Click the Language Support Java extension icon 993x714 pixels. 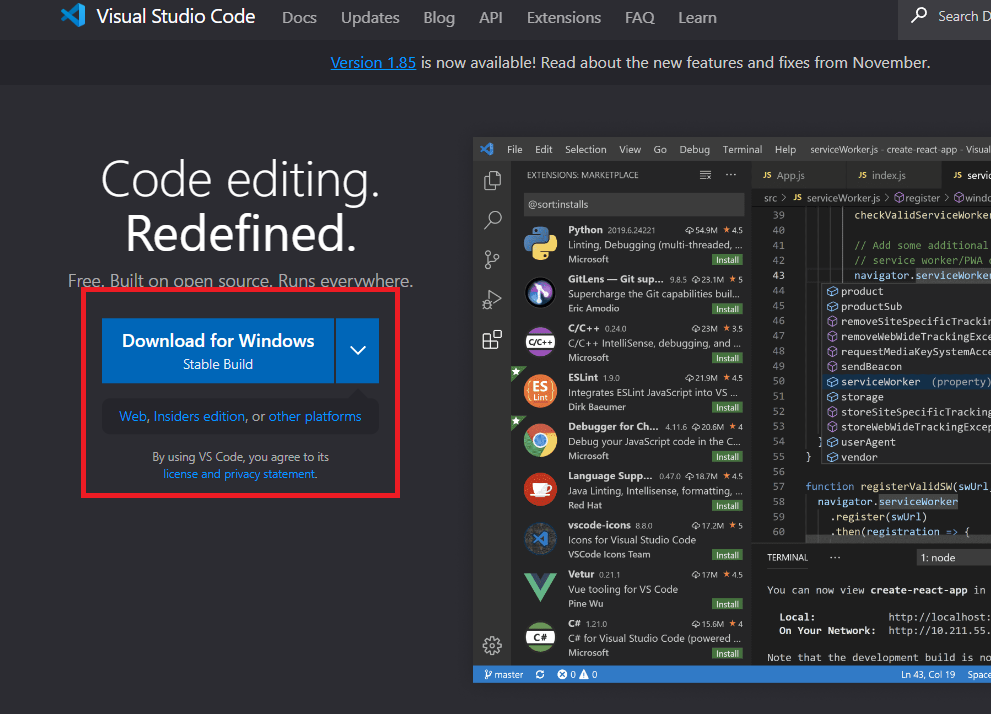point(540,489)
